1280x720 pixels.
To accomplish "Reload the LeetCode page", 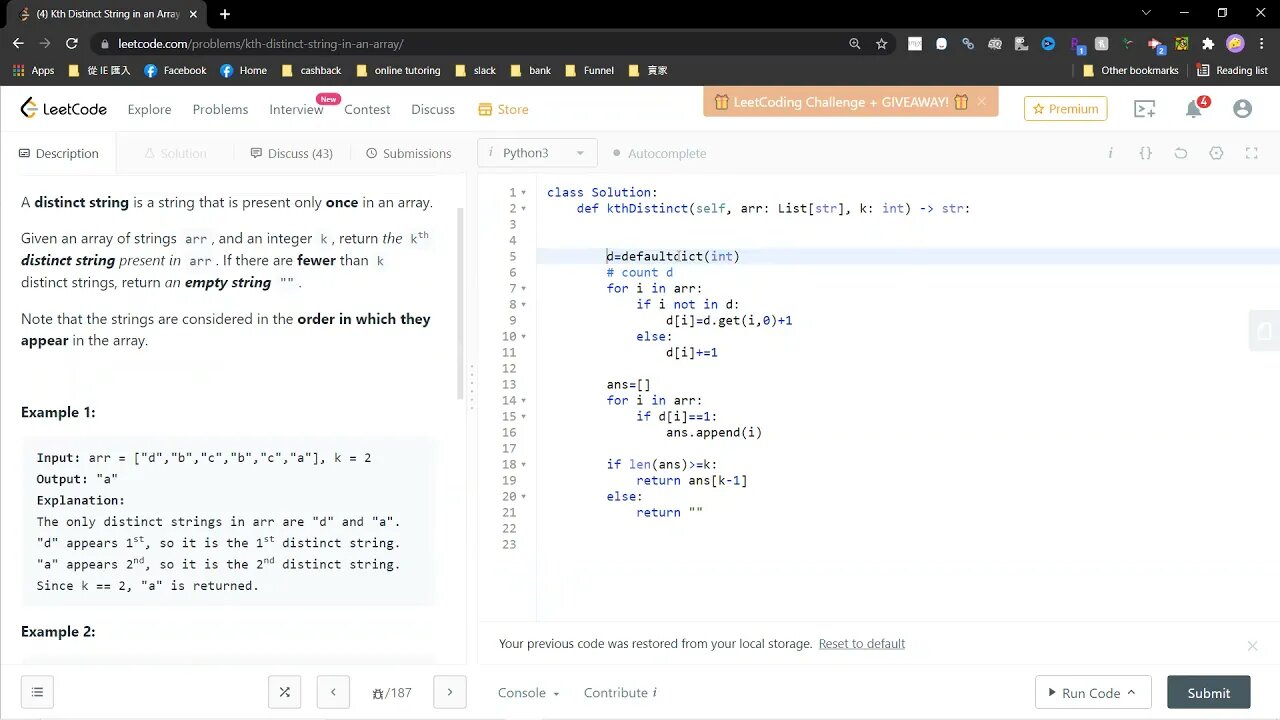I will [x=72, y=44].
